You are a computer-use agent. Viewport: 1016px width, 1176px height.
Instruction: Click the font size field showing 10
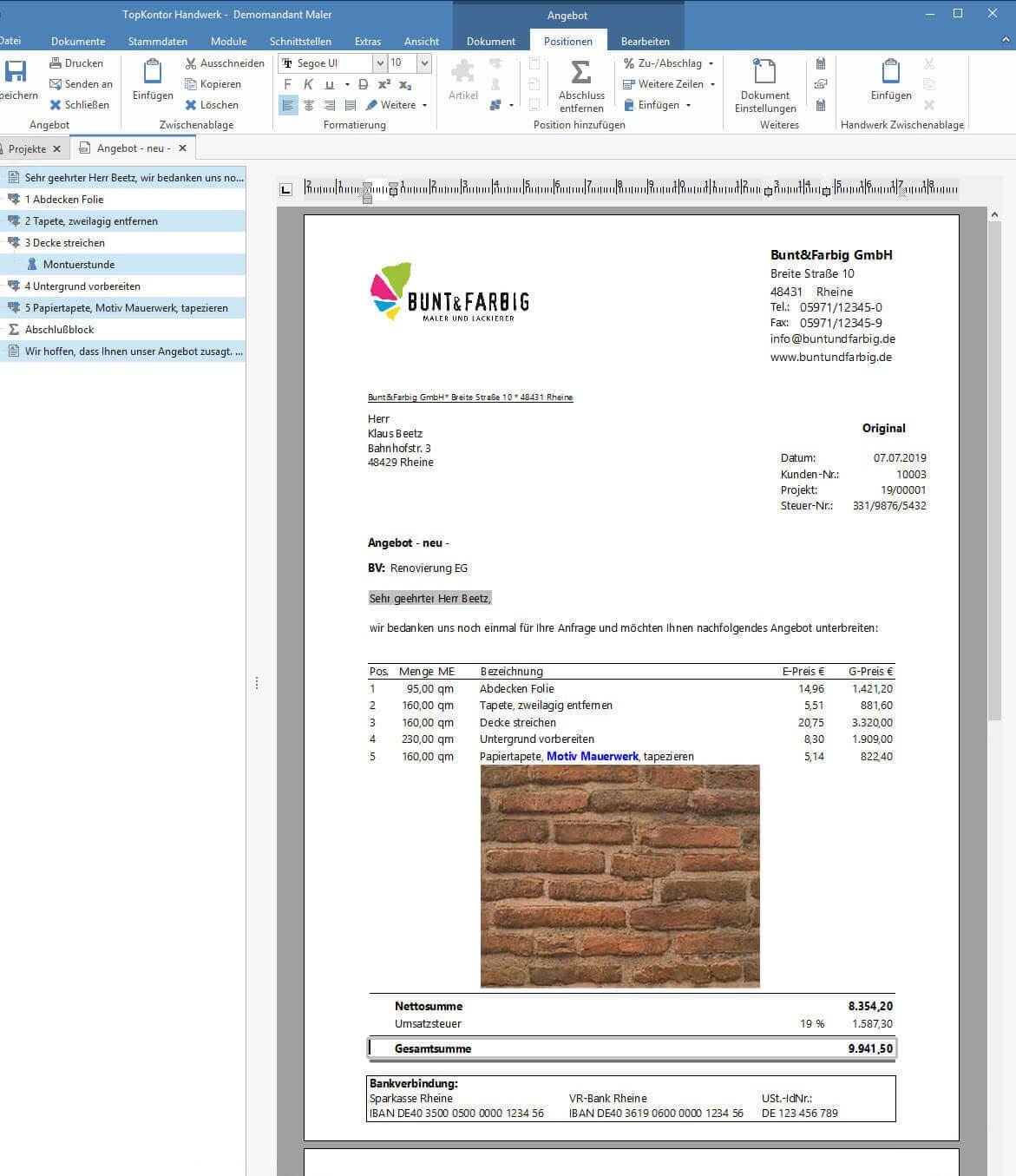point(403,63)
